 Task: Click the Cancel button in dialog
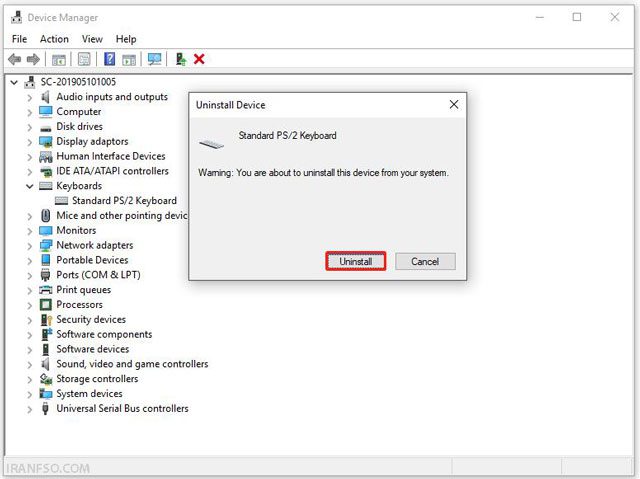(x=425, y=261)
